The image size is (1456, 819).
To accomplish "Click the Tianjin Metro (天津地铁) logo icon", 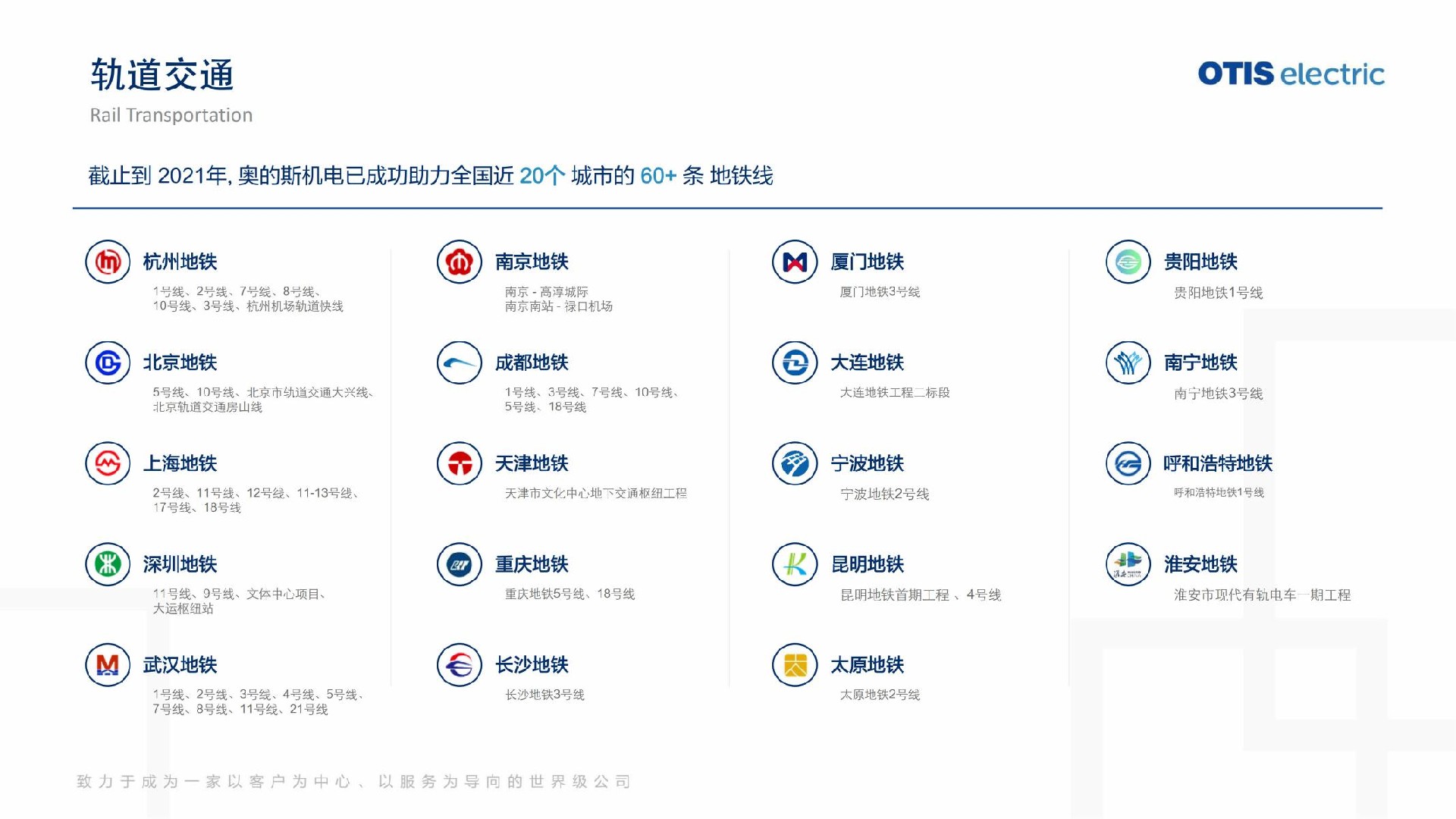I will [x=460, y=463].
